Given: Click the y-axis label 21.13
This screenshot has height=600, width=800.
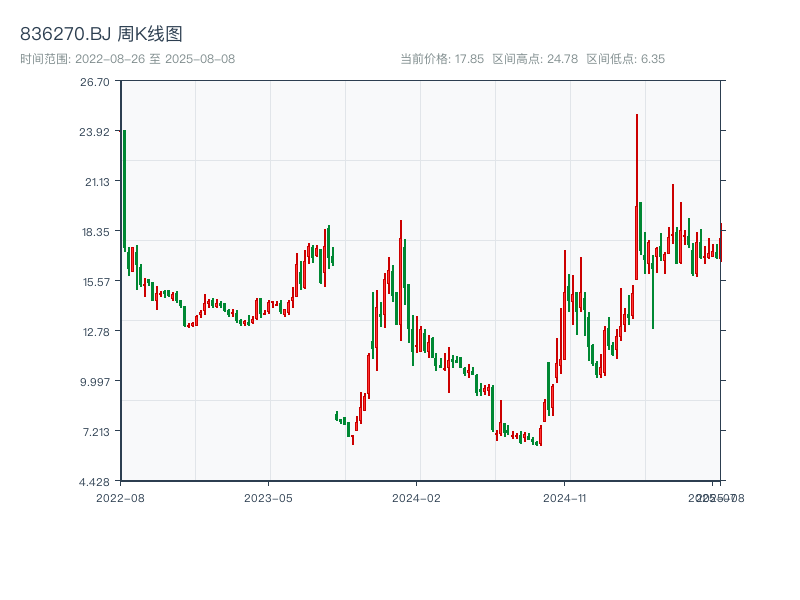Looking at the screenshot, I should pos(97,182).
